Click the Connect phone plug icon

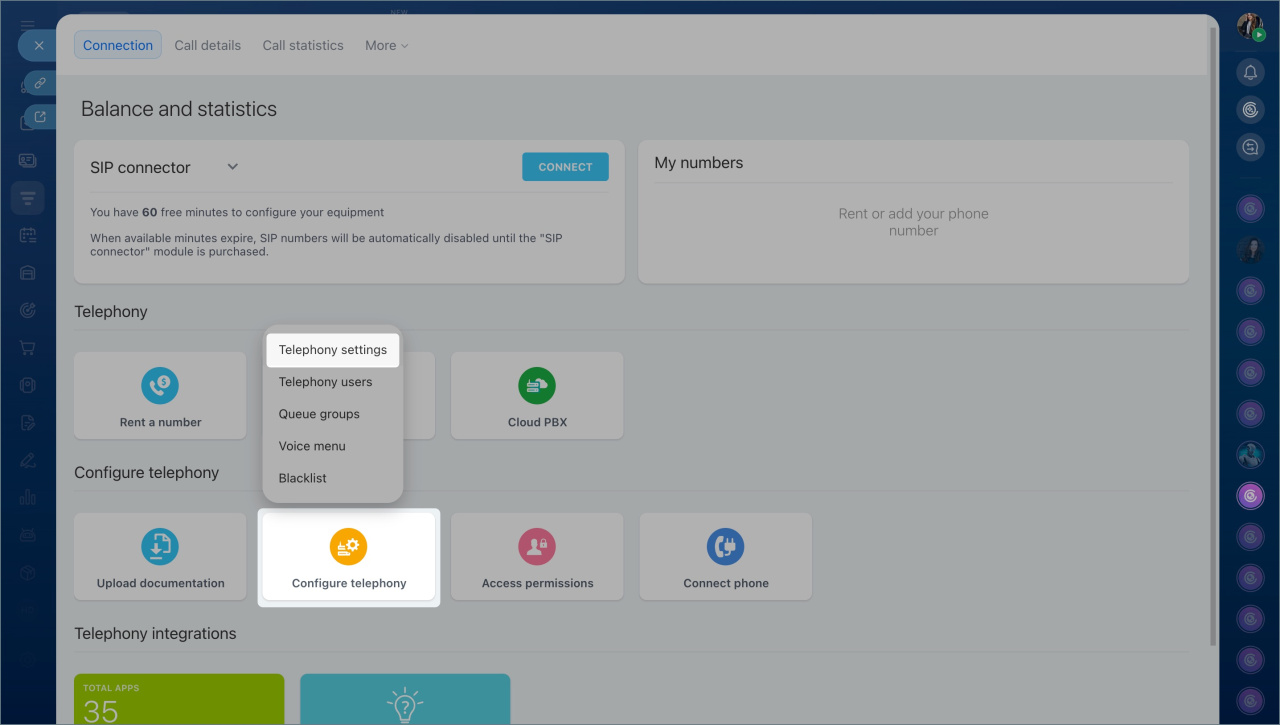(726, 547)
